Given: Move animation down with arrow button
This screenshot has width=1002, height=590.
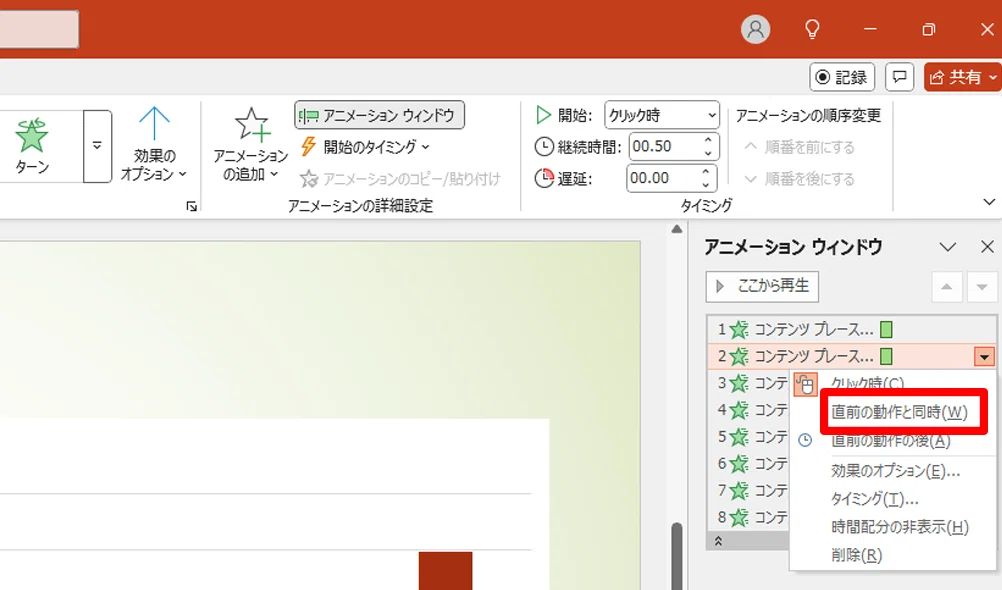Looking at the screenshot, I should (982, 287).
